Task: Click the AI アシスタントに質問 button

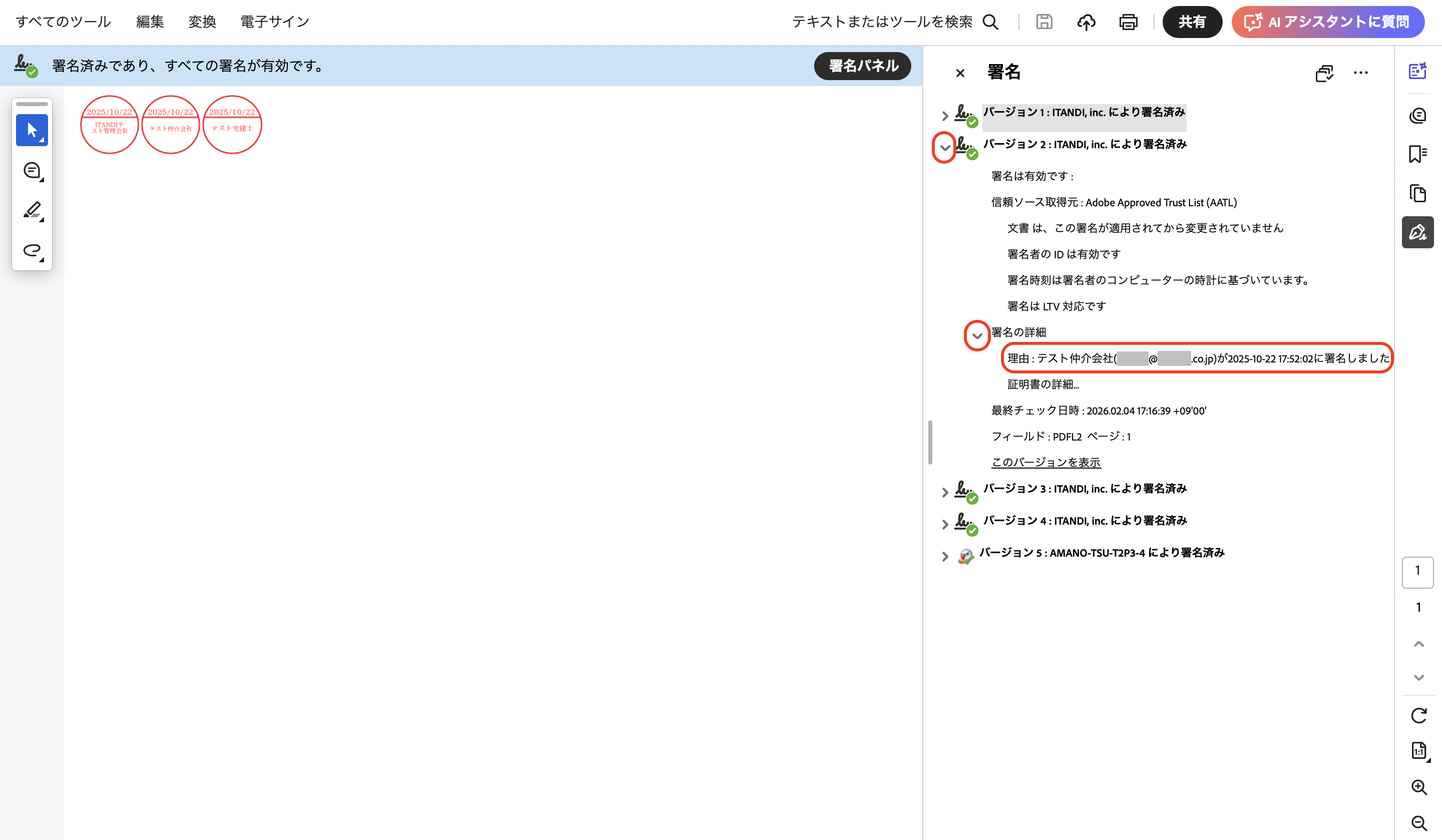Action: coord(1328,22)
